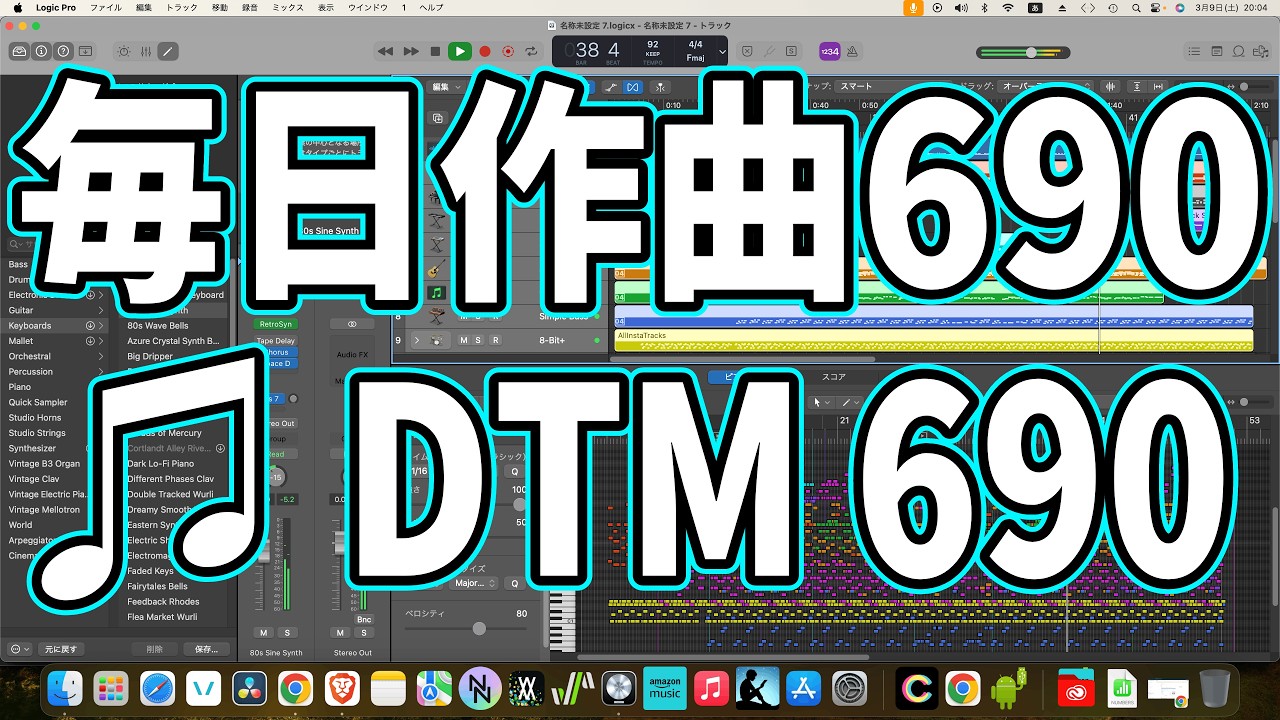Open the Tuner icon
Image resolution: width=1280 pixels, height=720 pixels.
pos(769,51)
